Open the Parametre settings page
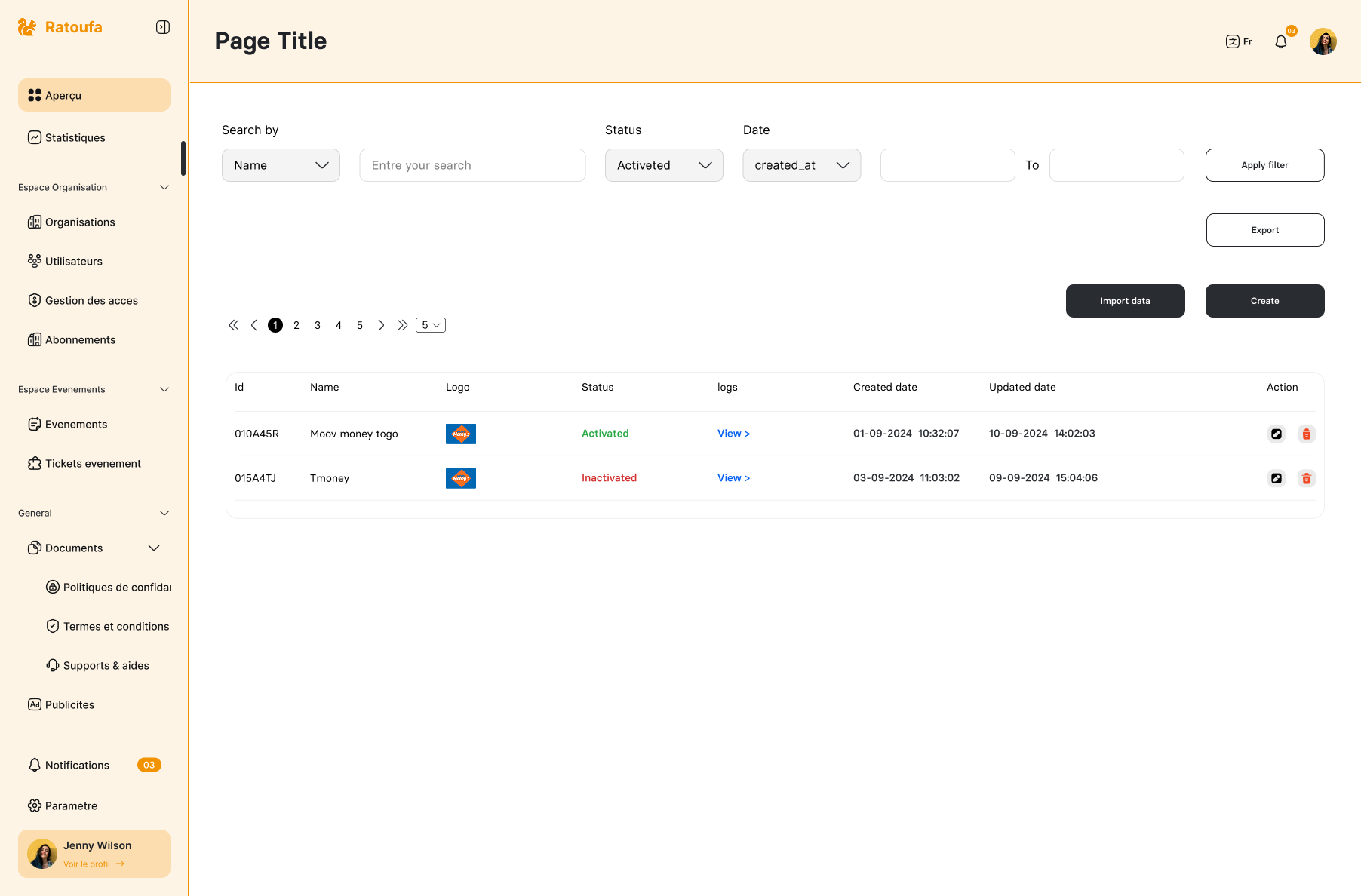 pyautogui.click(x=71, y=805)
